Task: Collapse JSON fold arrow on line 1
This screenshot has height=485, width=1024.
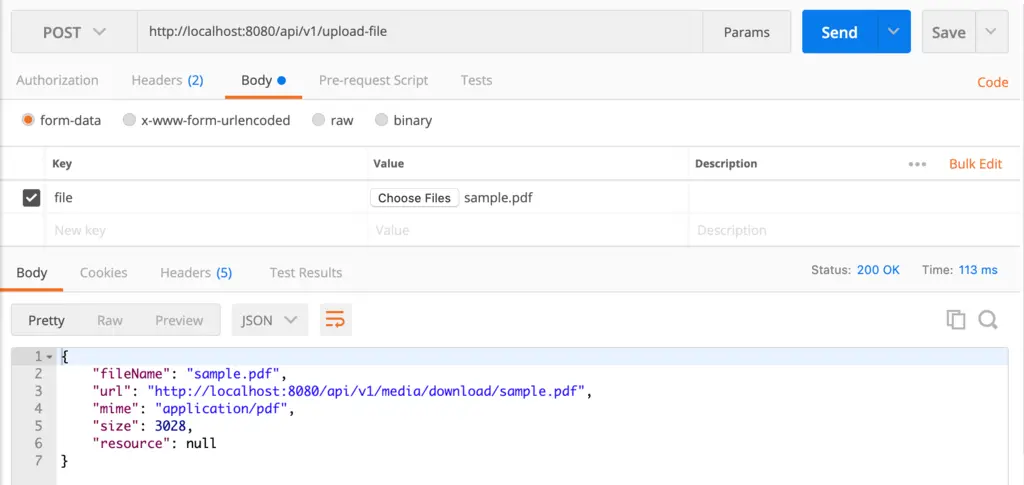Action: [x=48, y=356]
